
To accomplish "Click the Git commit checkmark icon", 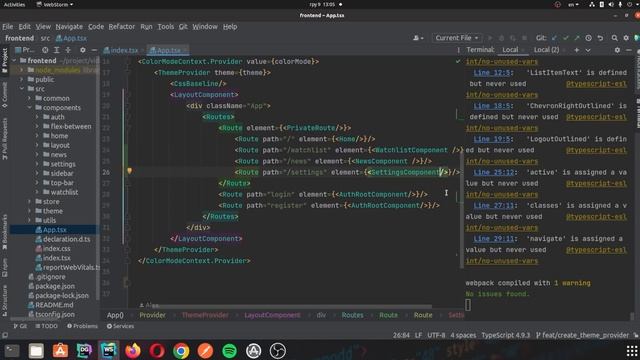I will tap(566, 38).
